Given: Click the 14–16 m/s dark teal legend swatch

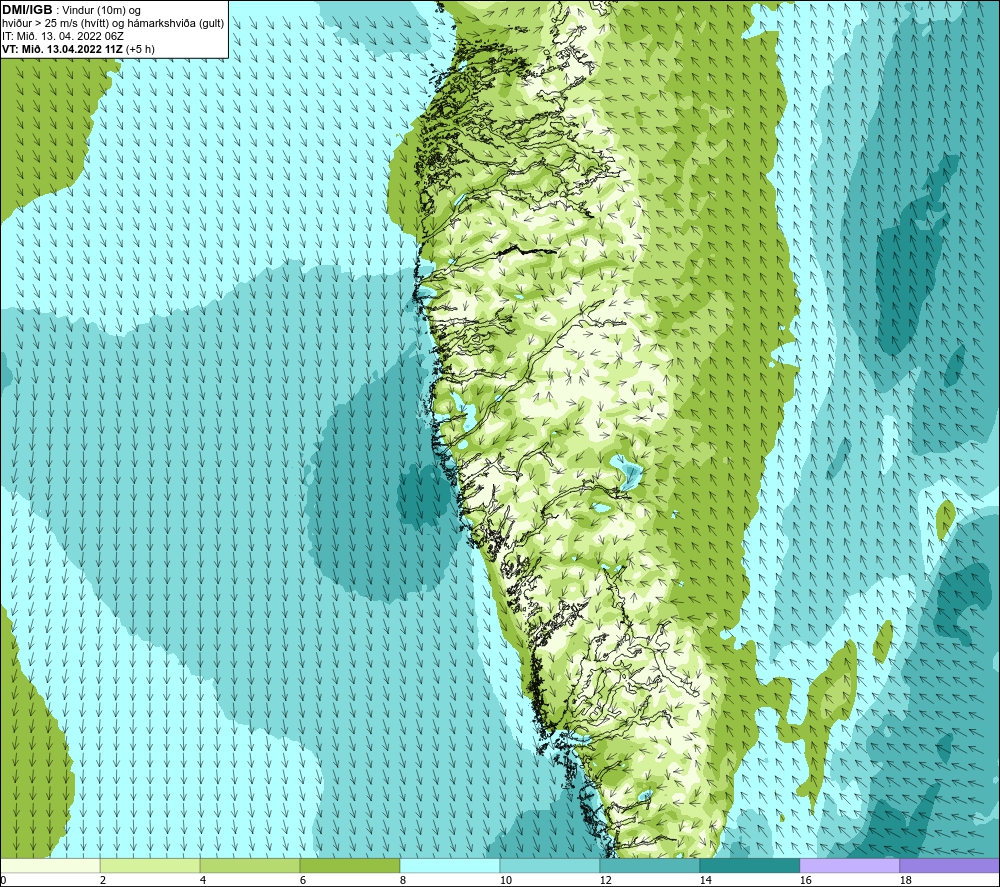Looking at the screenshot, I should (x=749, y=865).
